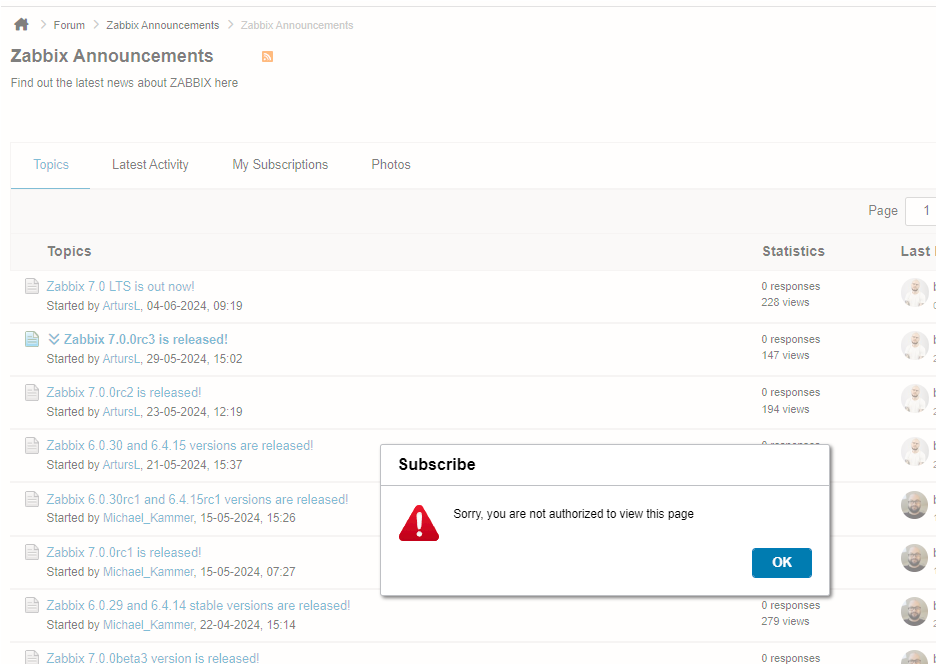Open the Photos tab
Image resolution: width=937 pixels, height=665 pixels.
[391, 165]
